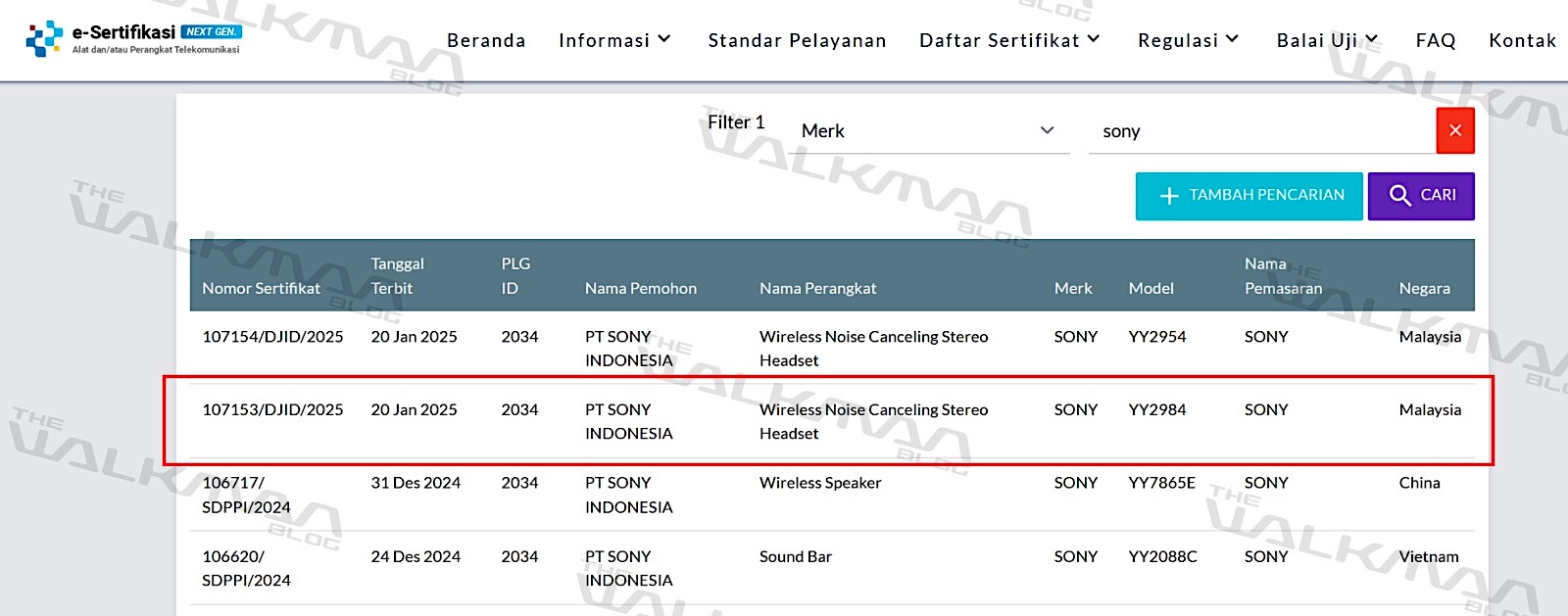Select certificate row 107153/DJID/2025

point(832,421)
